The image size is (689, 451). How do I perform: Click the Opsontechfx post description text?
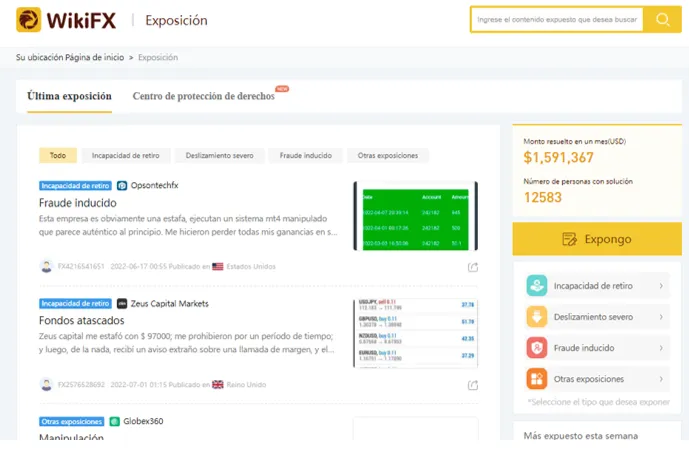(x=188, y=225)
